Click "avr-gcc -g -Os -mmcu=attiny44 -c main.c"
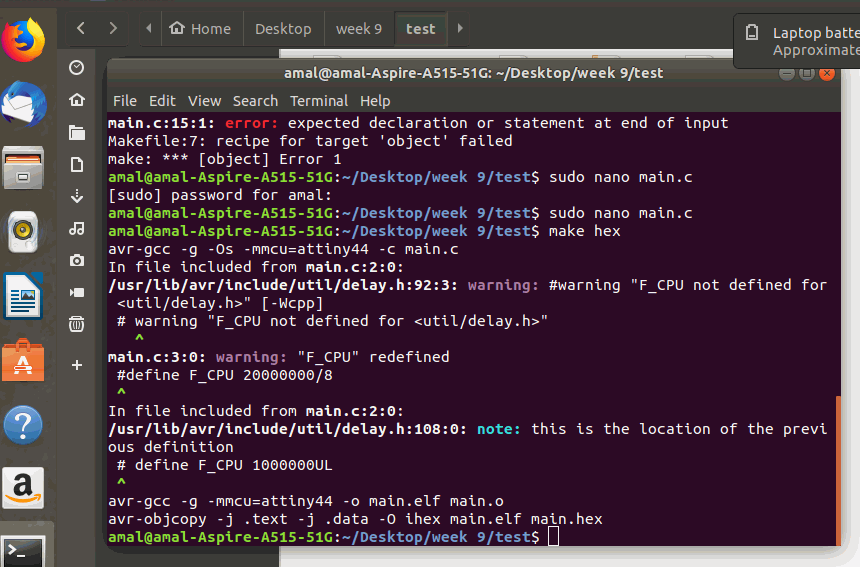Viewport: 860px width, 567px height. pos(283,249)
